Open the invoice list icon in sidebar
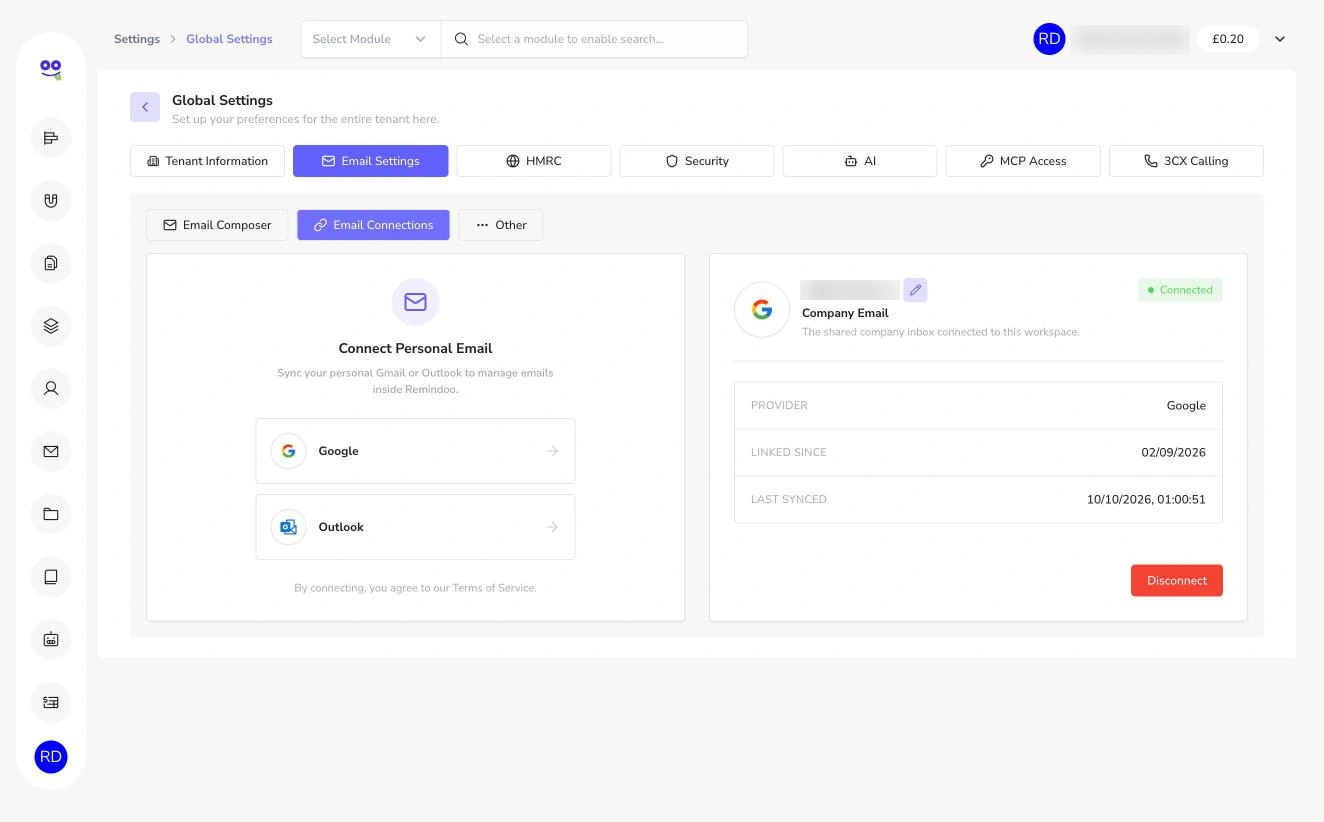 51,702
